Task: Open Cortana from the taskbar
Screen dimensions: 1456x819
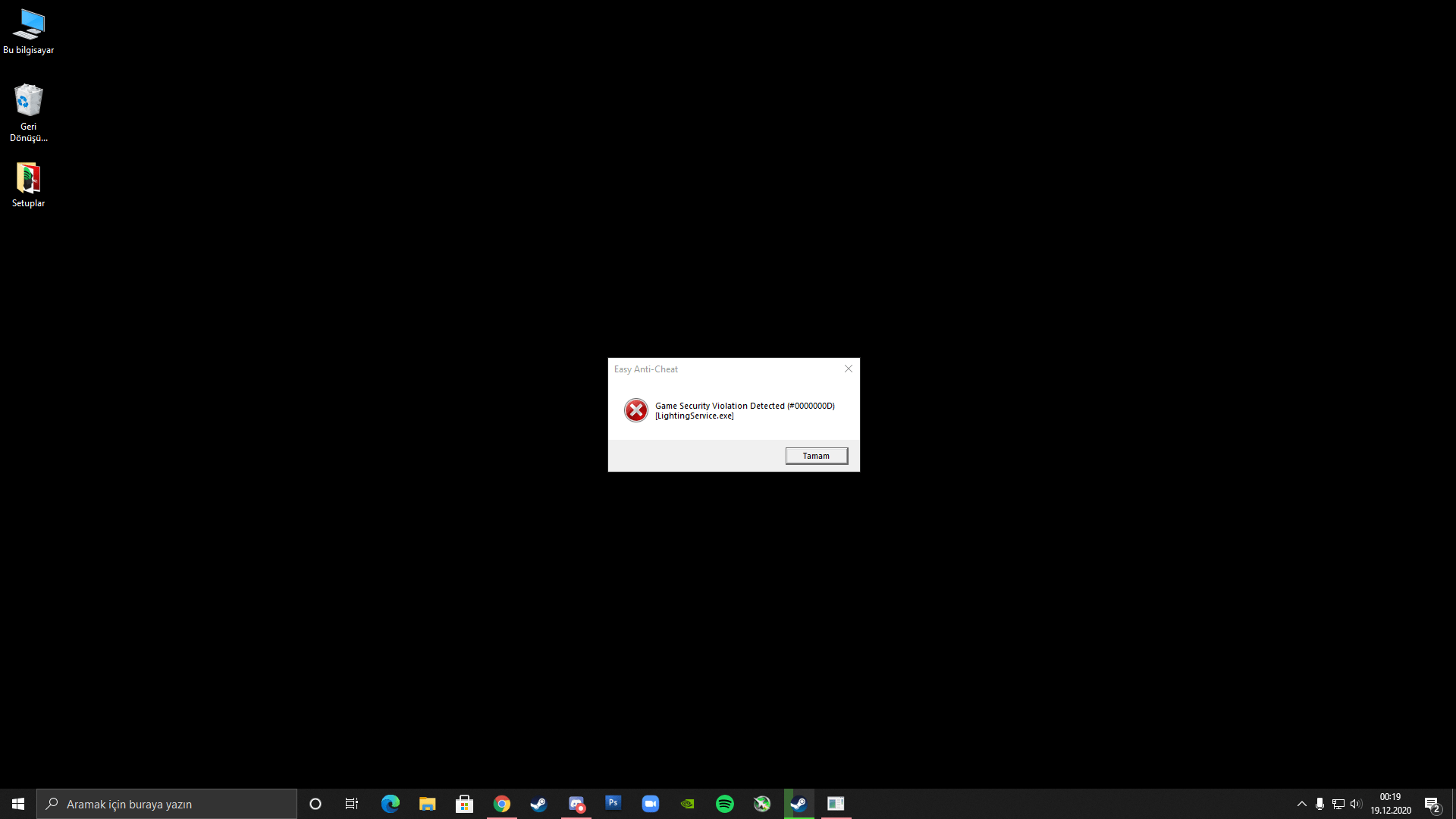Action: point(315,804)
